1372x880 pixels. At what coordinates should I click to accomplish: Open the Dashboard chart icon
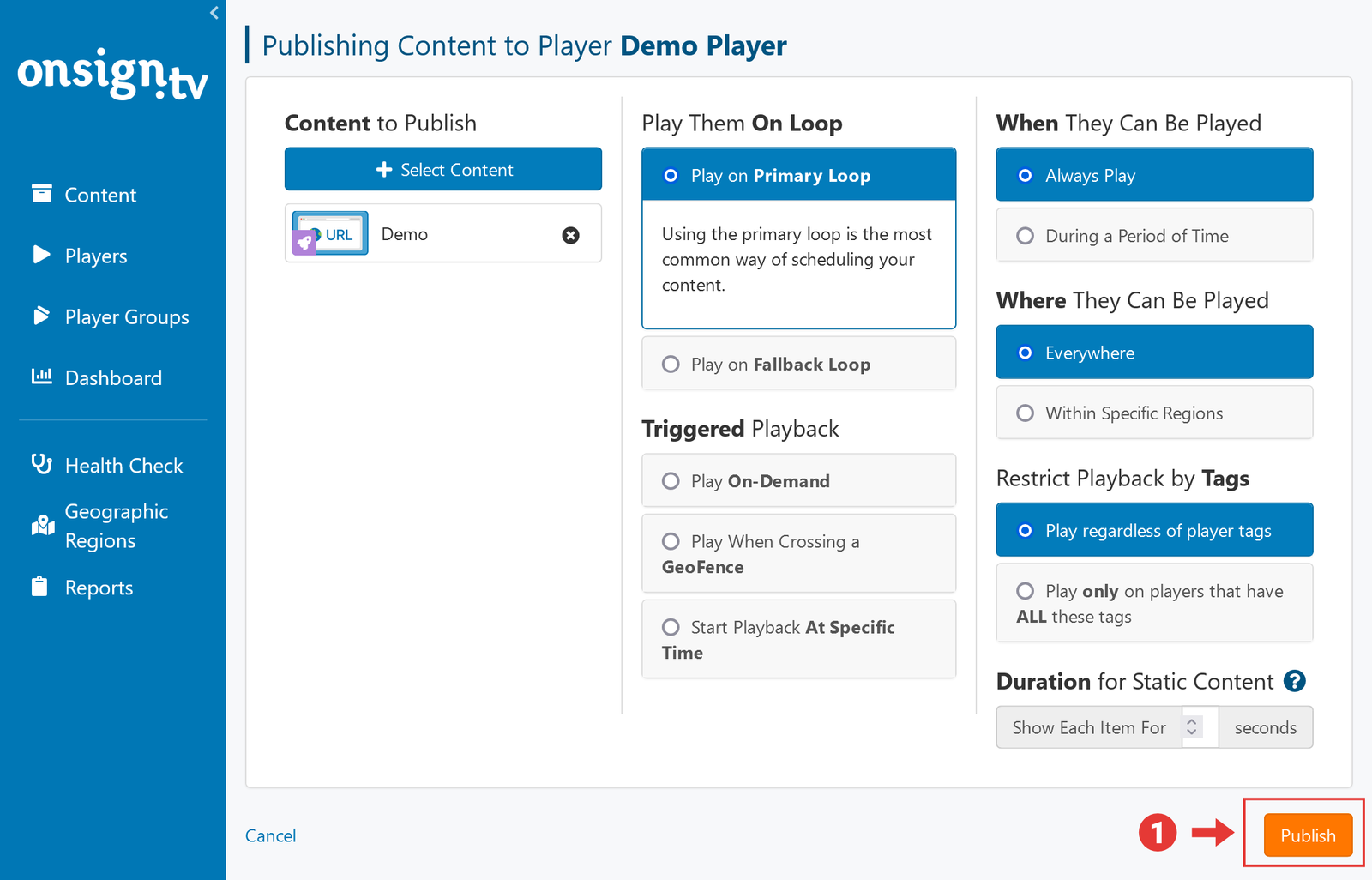[41, 377]
